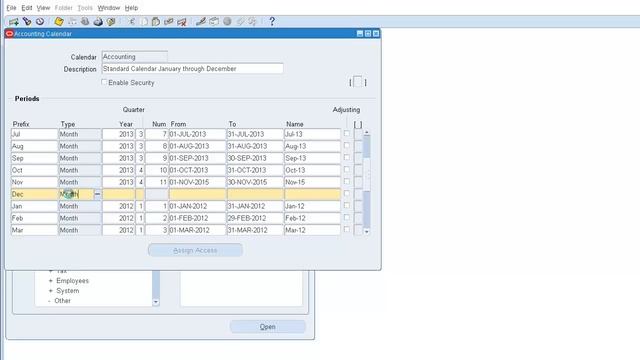Screen dimensions: 640x360
Task: Click the Year field in Dec row
Action: [x=118, y=194]
